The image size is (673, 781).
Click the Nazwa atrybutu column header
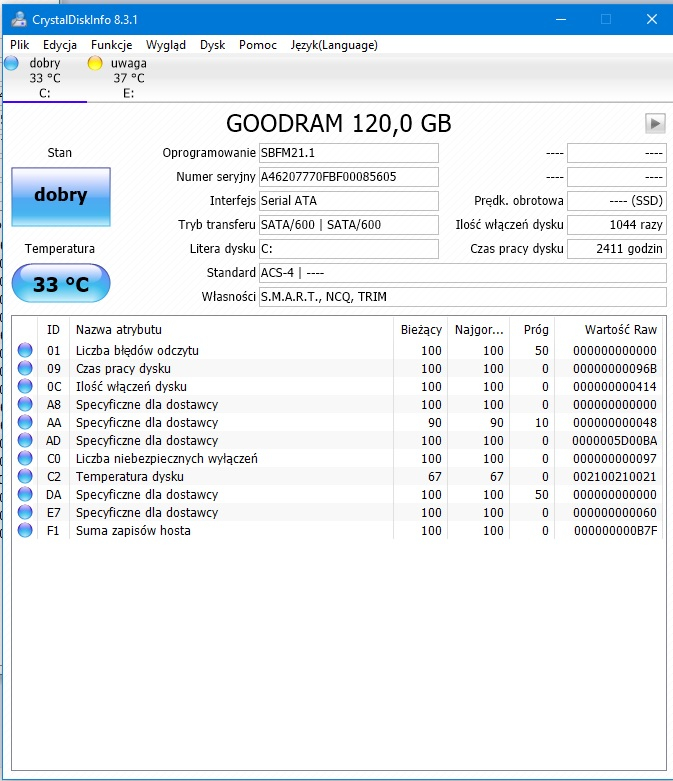coord(231,329)
